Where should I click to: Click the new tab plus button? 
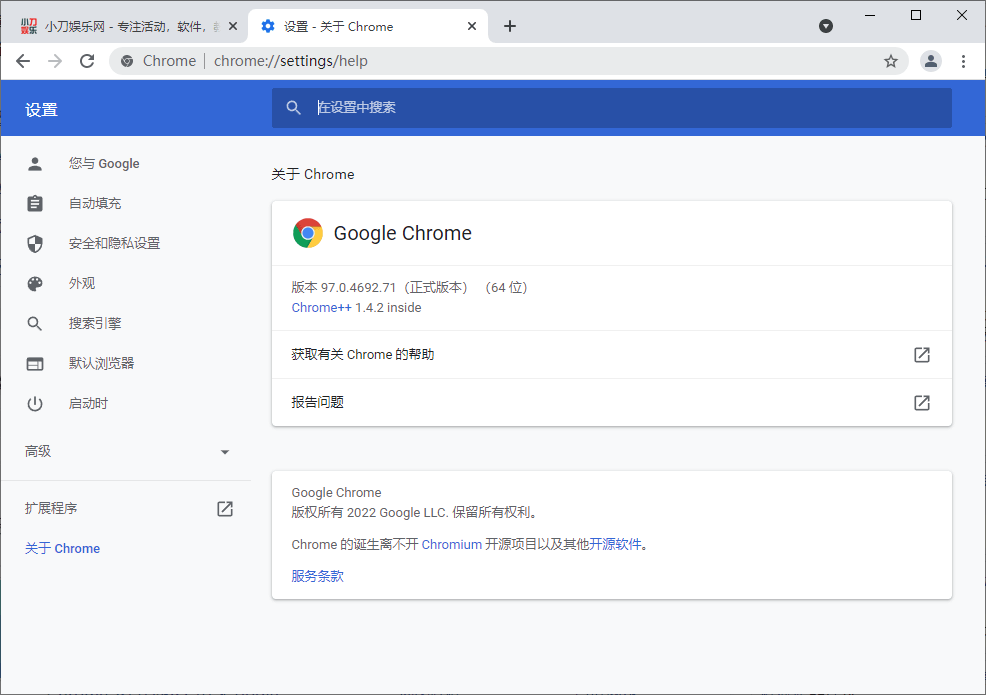(510, 26)
